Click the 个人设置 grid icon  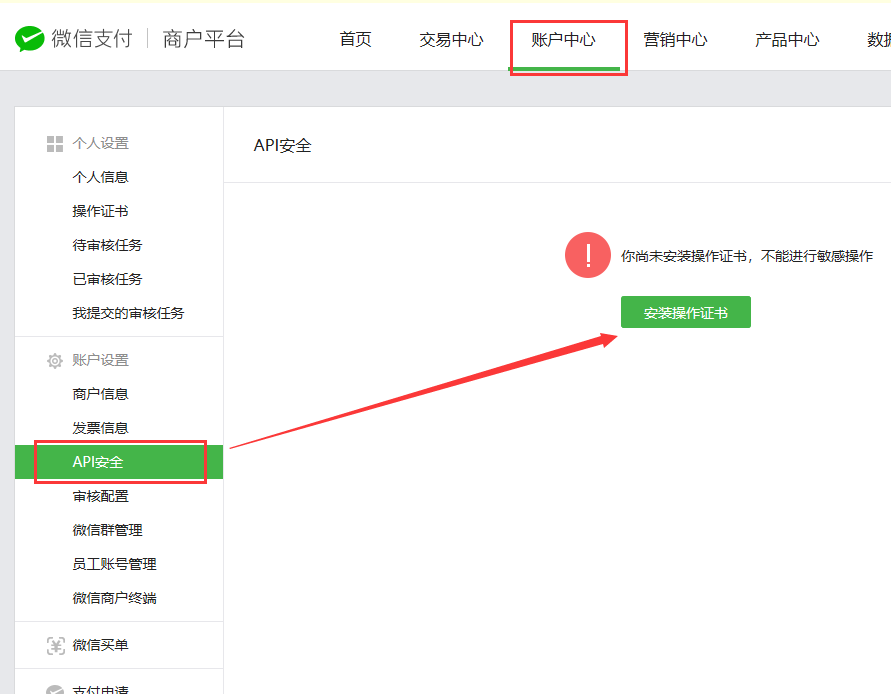55,144
